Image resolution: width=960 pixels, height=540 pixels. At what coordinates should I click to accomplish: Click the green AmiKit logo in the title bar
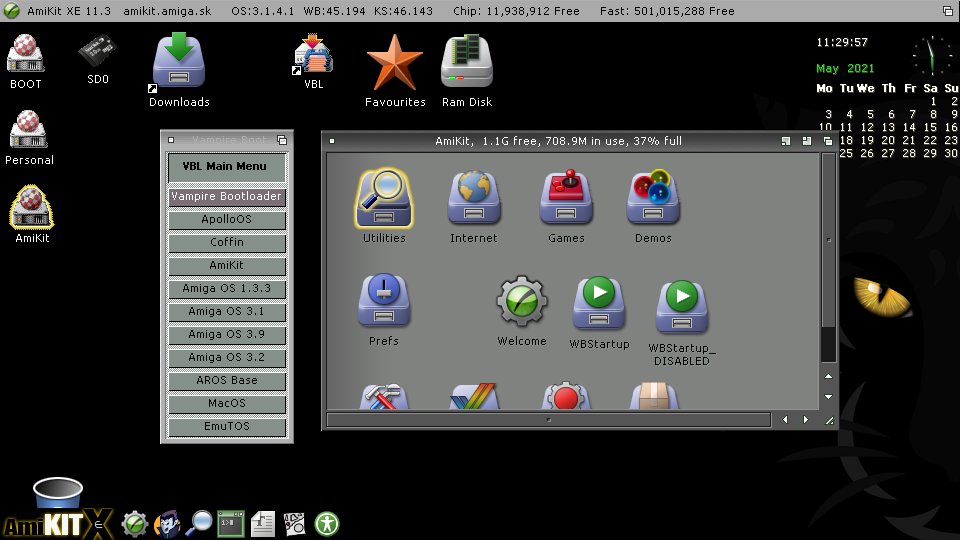(11, 10)
